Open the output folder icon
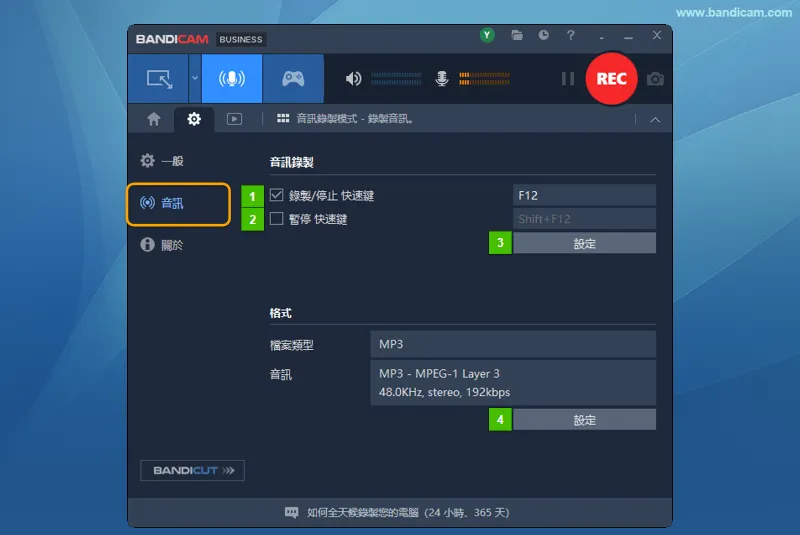 517,35
